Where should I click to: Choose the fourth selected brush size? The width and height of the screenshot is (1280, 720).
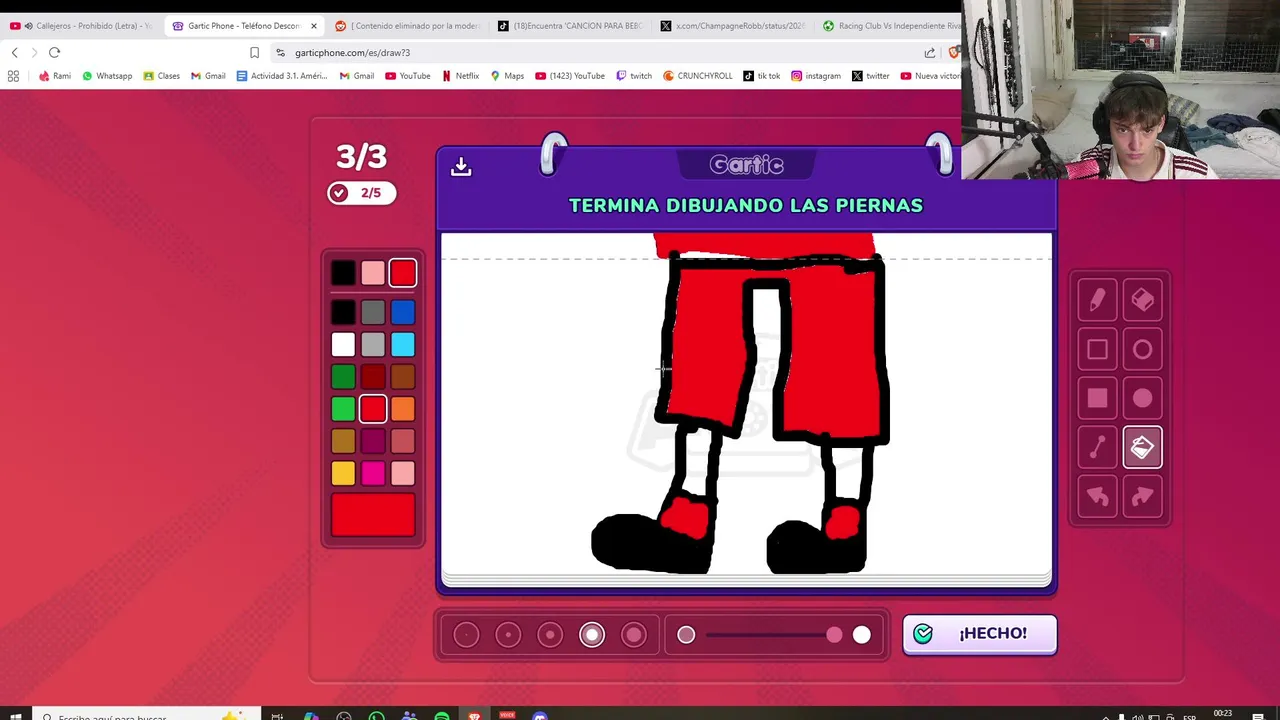[x=592, y=635]
